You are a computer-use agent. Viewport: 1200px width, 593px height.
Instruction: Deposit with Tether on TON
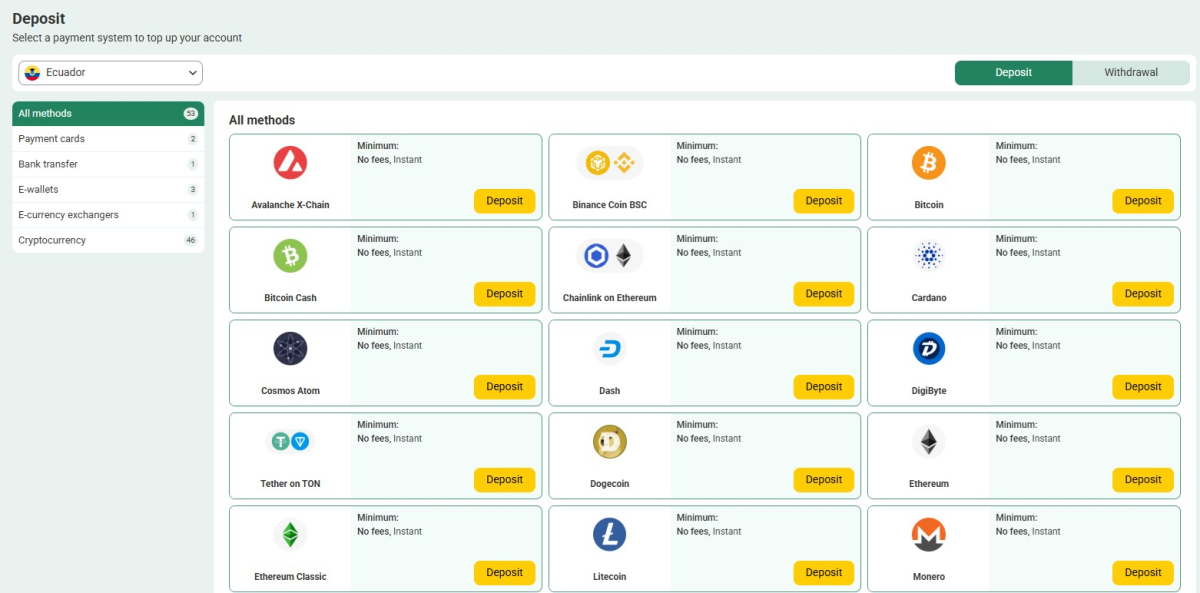point(505,480)
